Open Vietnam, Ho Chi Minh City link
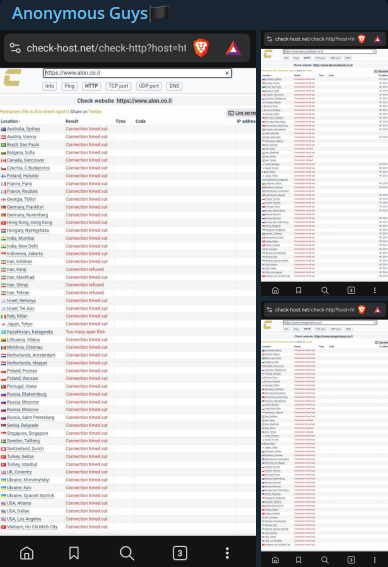388x567 pixels. tap(32, 527)
